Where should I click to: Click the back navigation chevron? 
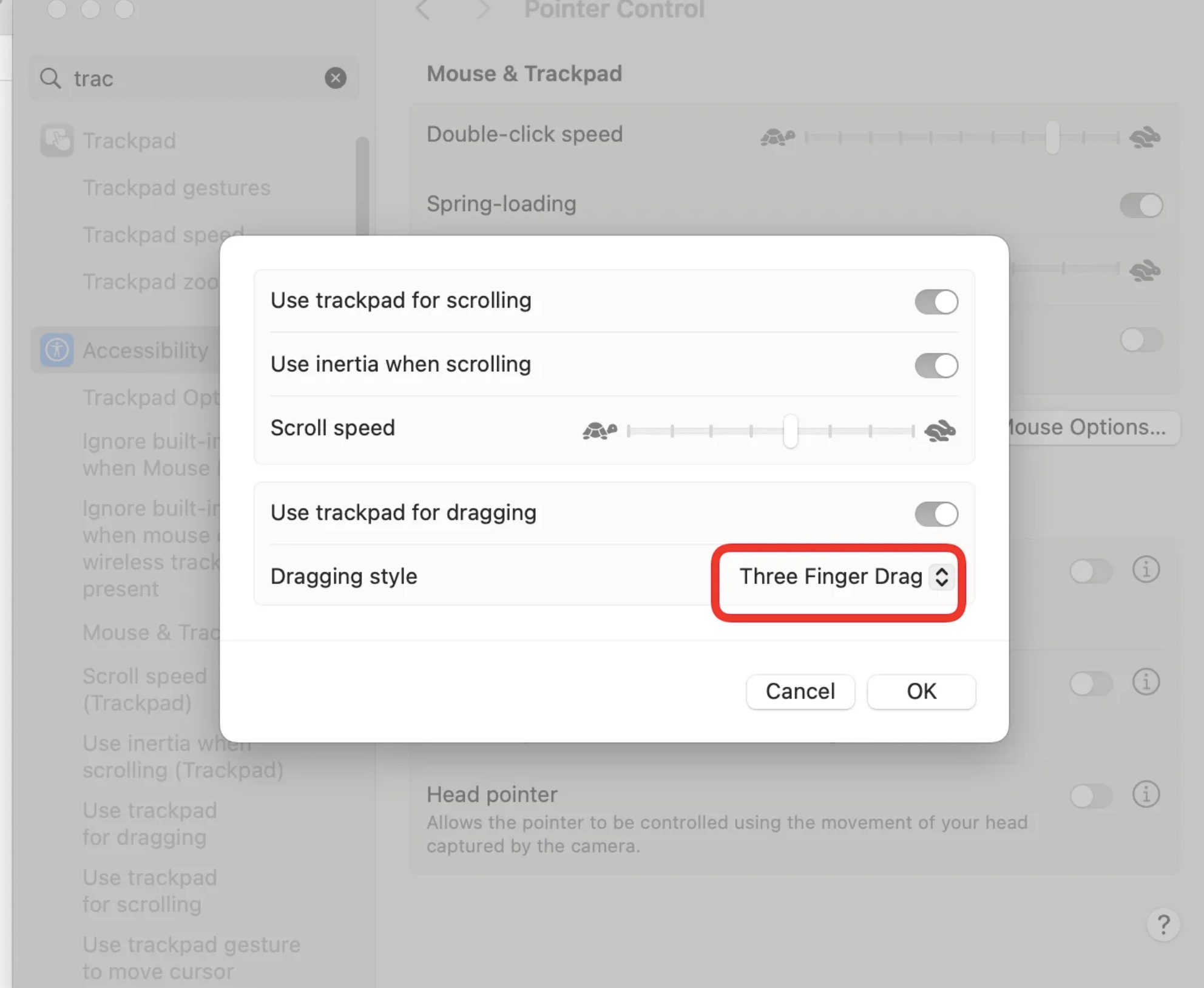pos(423,9)
